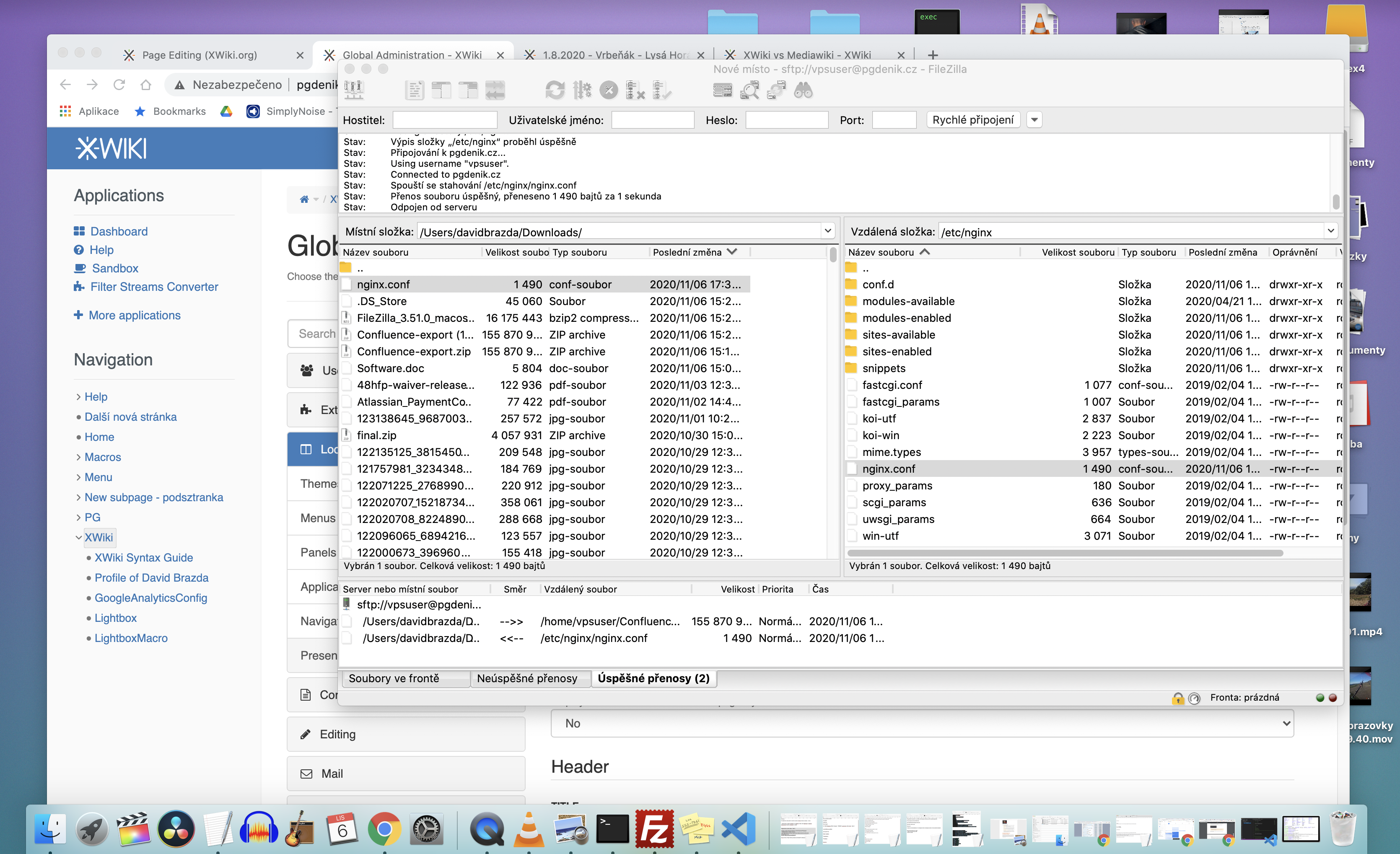Click home breadcrumb icon in XWiki page
This screenshot has width=1400, height=854.
pos(305,199)
